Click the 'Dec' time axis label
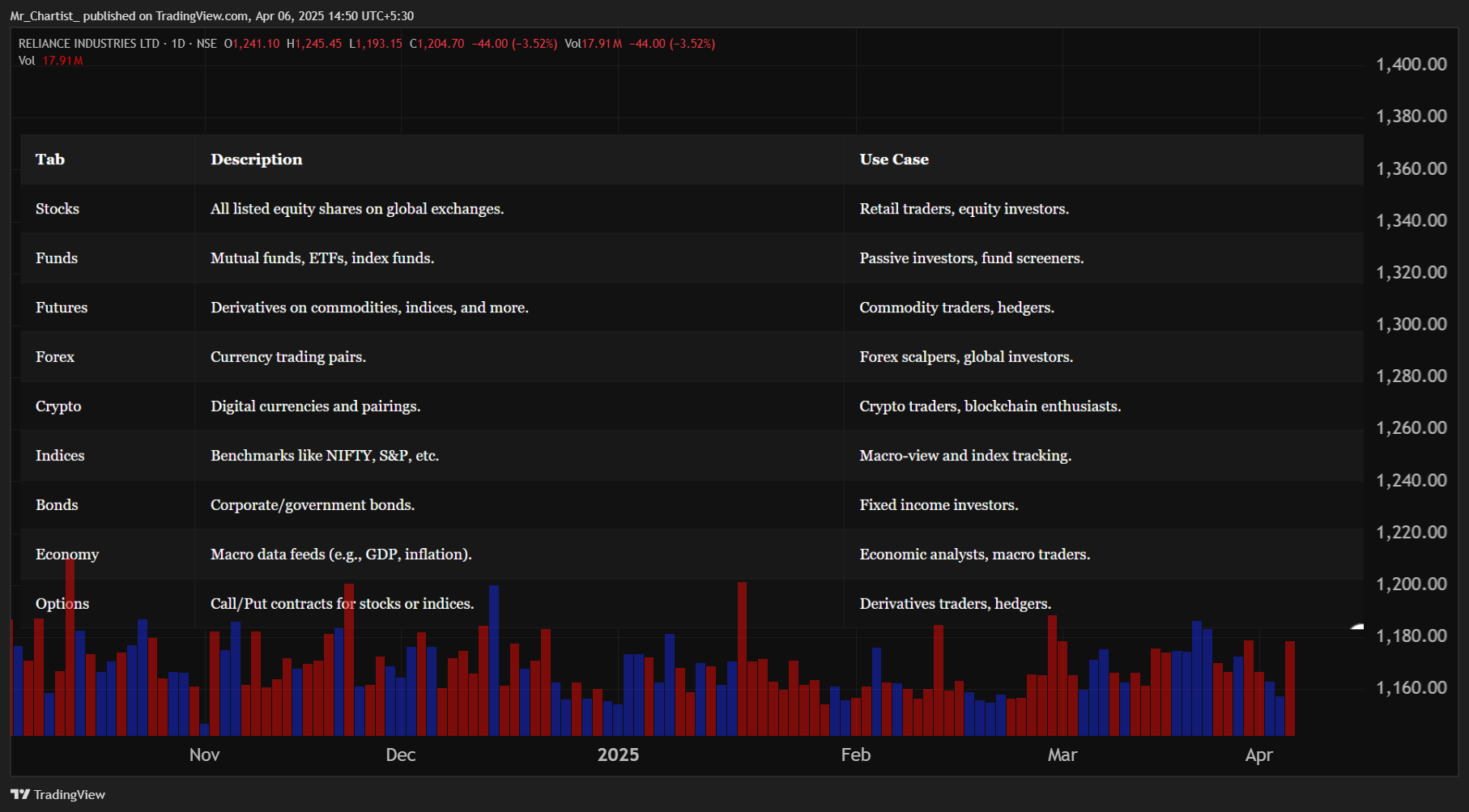 401,755
